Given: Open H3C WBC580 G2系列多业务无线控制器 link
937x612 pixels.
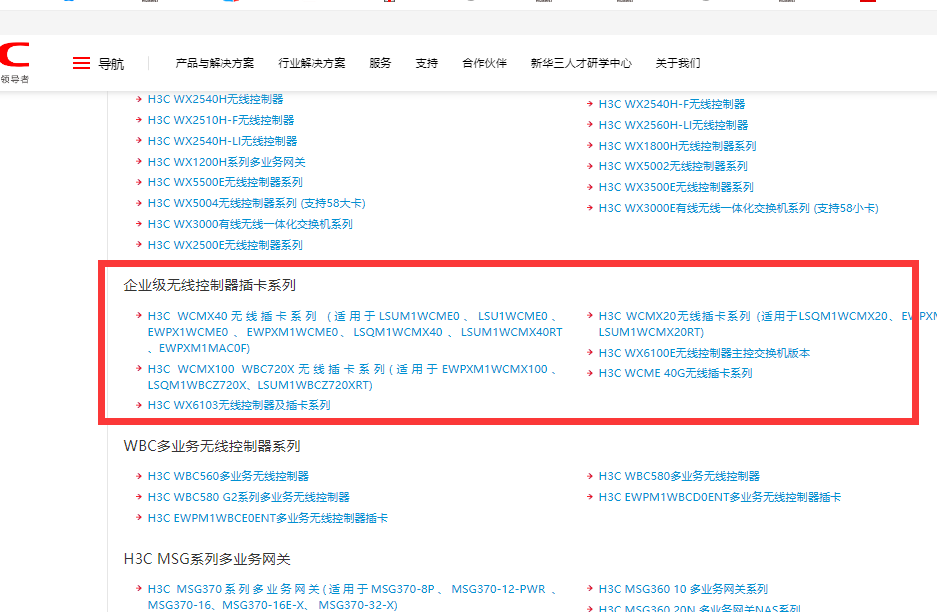Looking at the screenshot, I should coord(249,497).
